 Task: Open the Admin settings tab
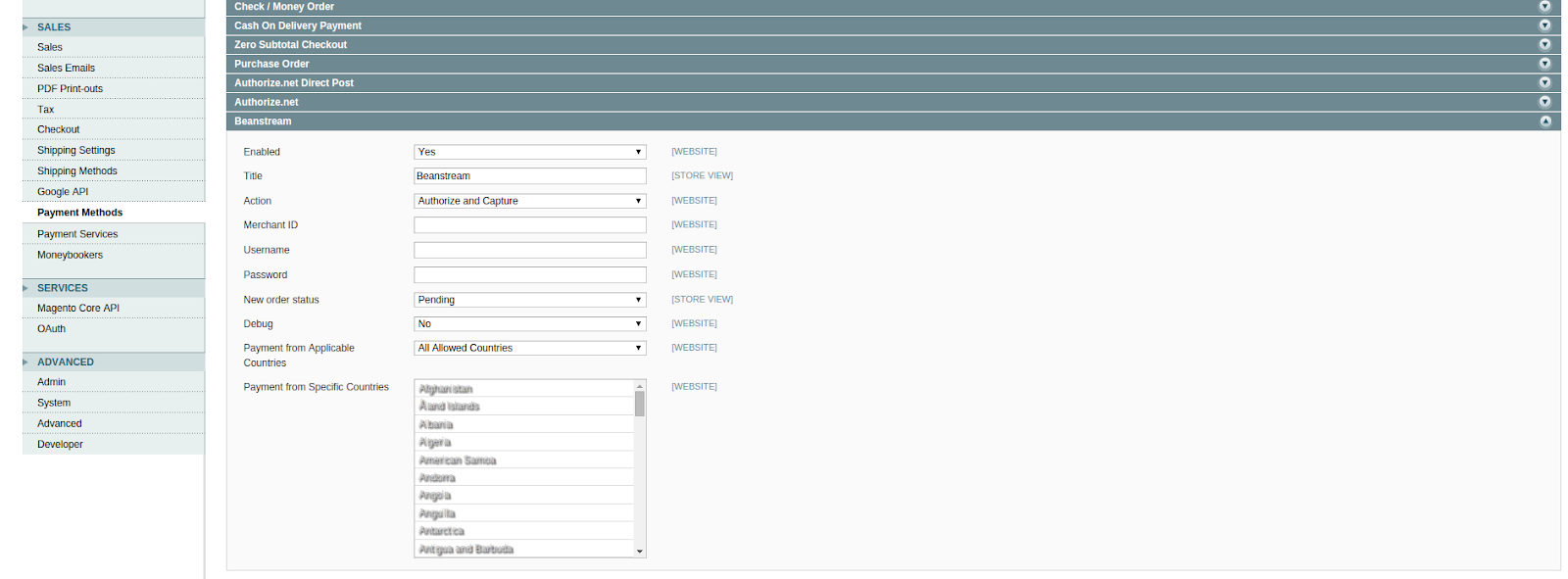[x=114, y=382]
